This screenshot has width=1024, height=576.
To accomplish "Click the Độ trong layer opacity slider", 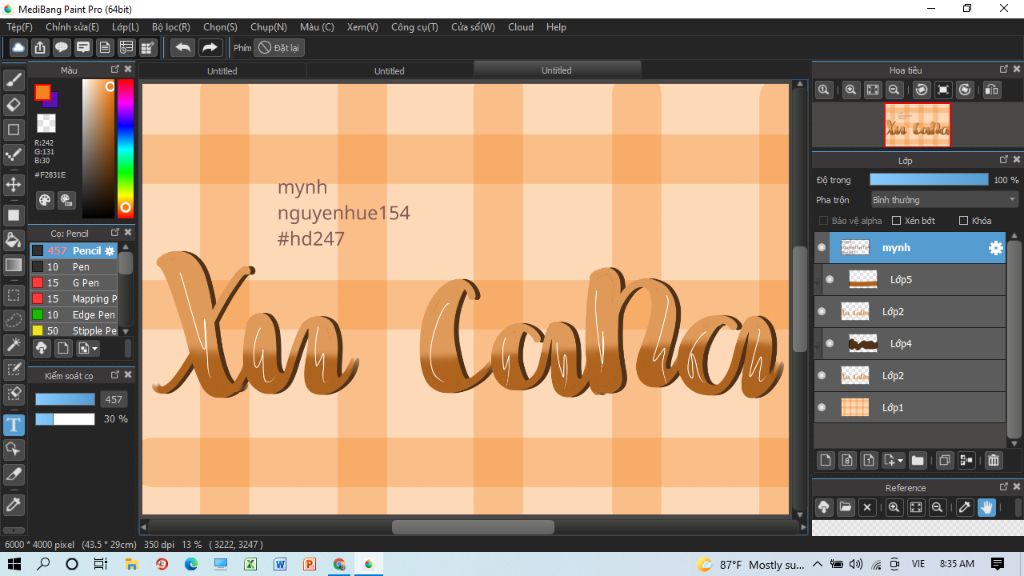I will [929, 180].
